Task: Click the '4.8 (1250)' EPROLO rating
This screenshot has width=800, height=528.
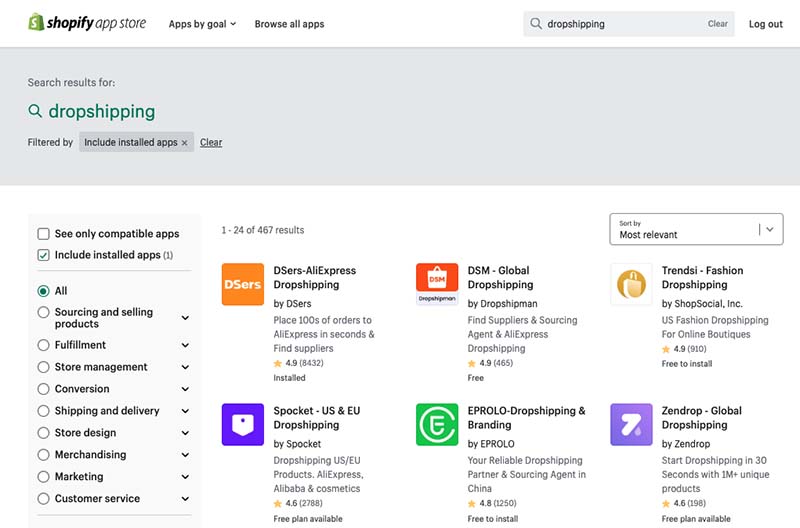Action: 492,504
